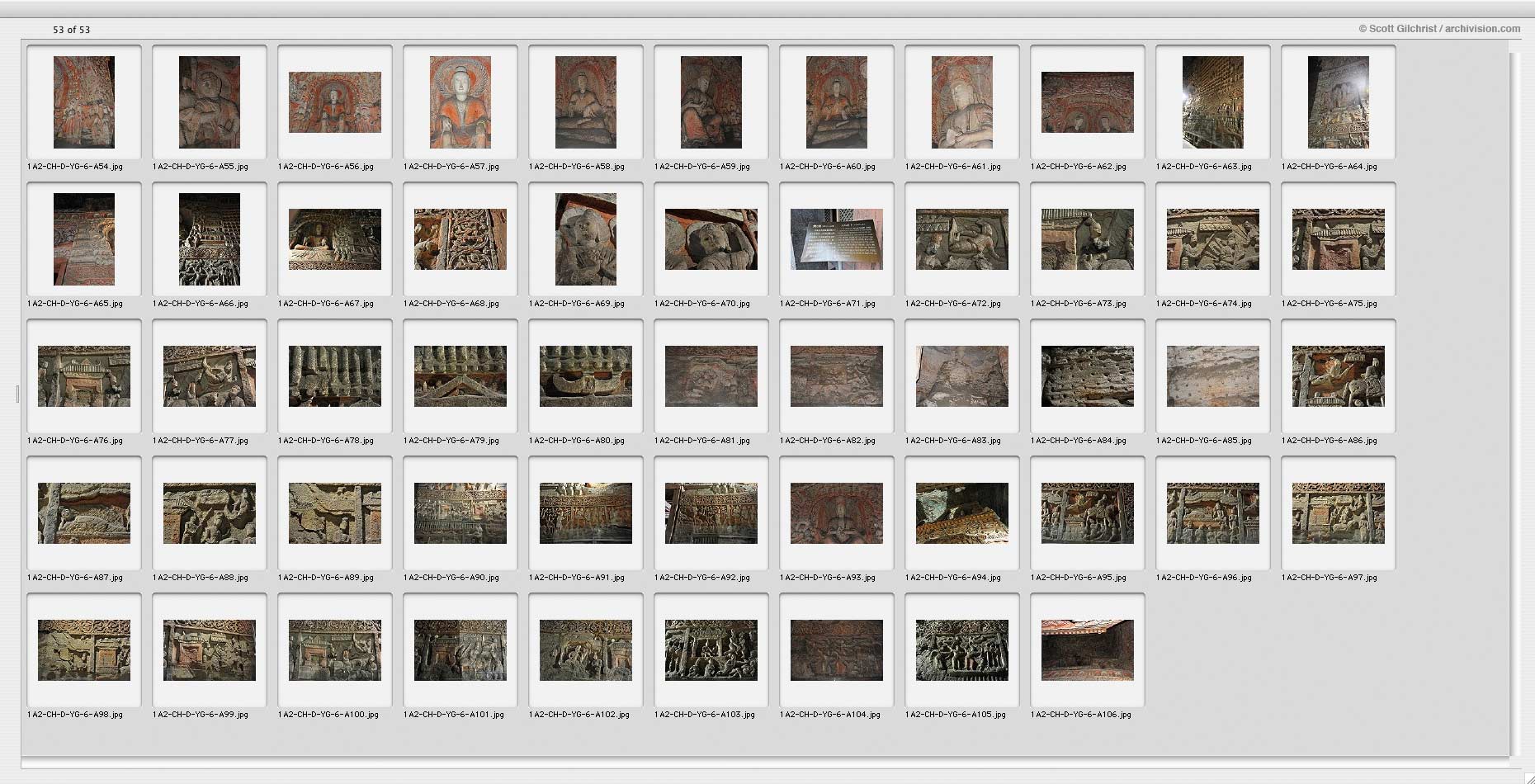Click thumbnail 1A2-CH-D-YG-6-A76.jpg

pos(84,376)
